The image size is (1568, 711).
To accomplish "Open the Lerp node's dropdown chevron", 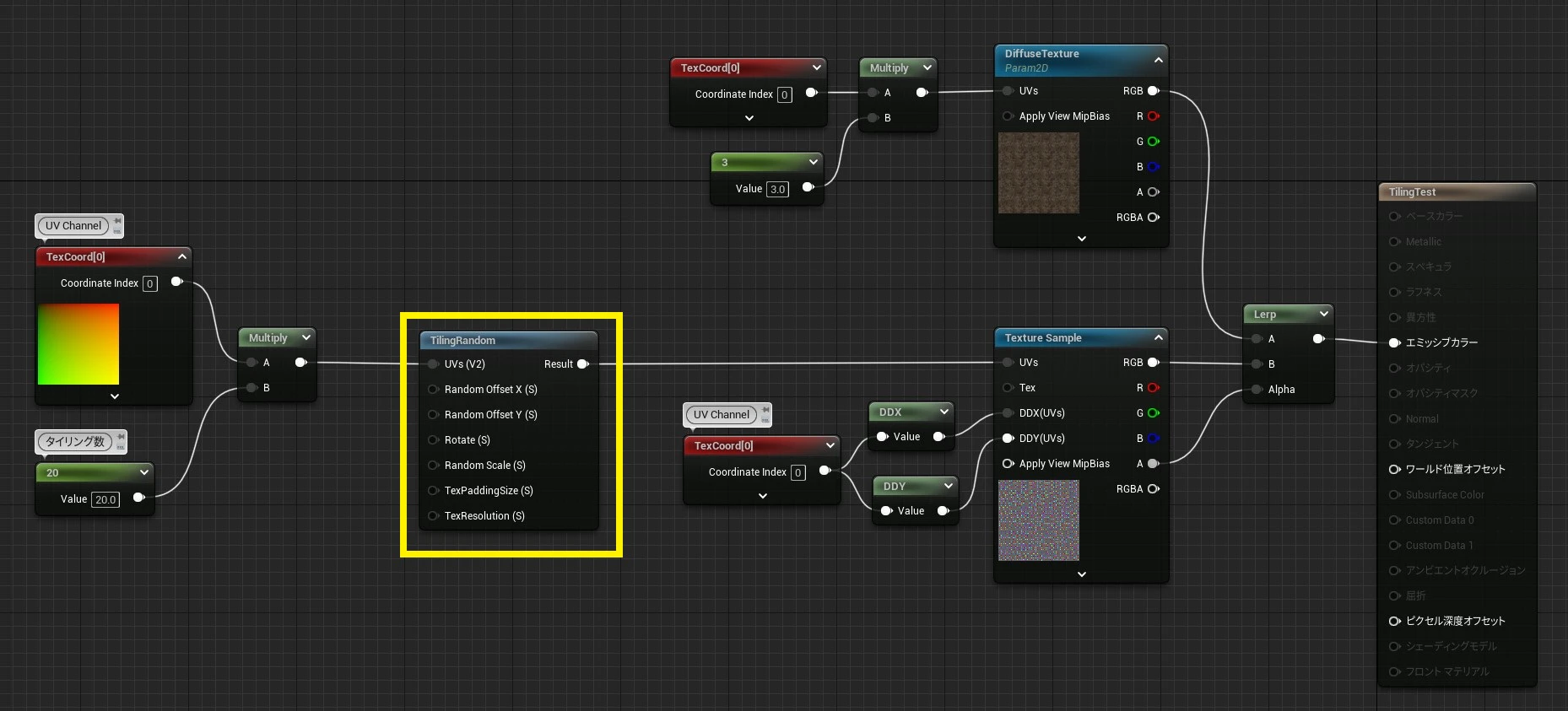I will click(x=1324, y=314).
